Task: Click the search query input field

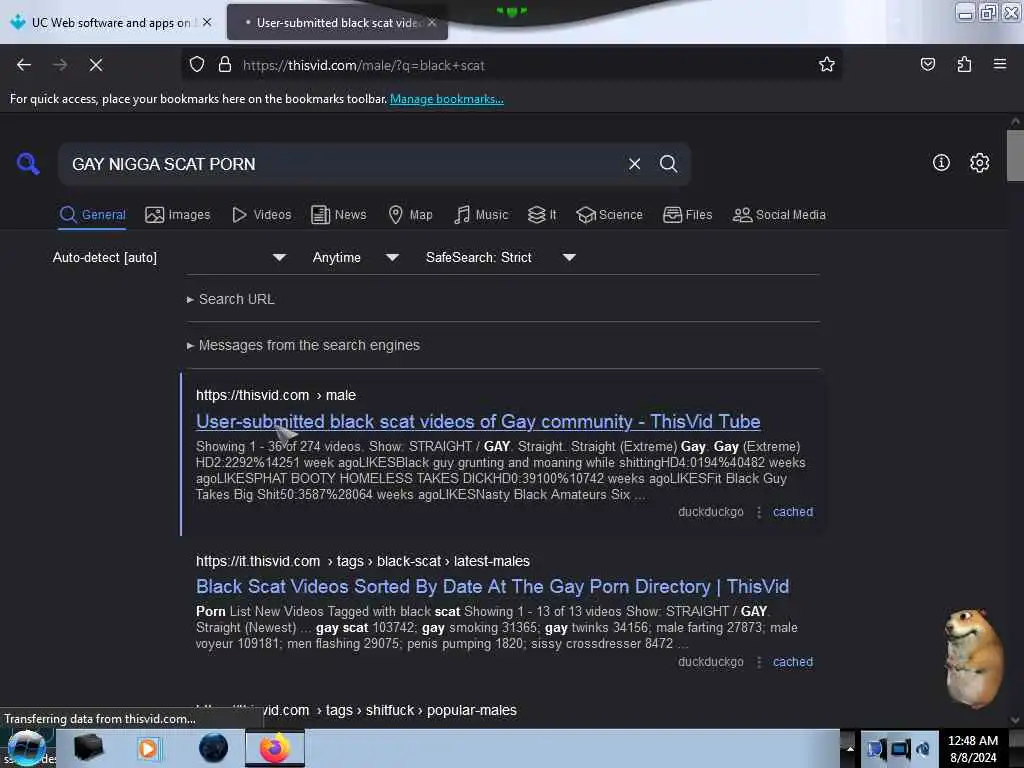Action: click(x=343, y=164)
